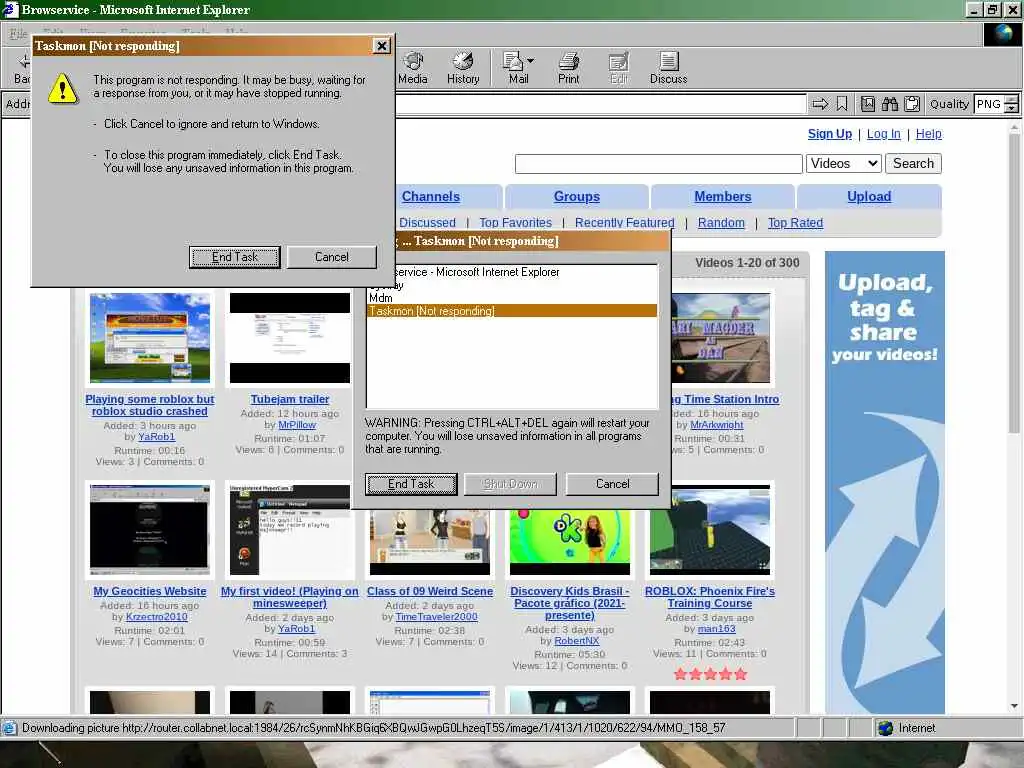The width and height of the screenshot is (1024, 768).
Task: Click the Internet zone globe icon in status bar
Action: pyautogui.click(x=886, y=728)
